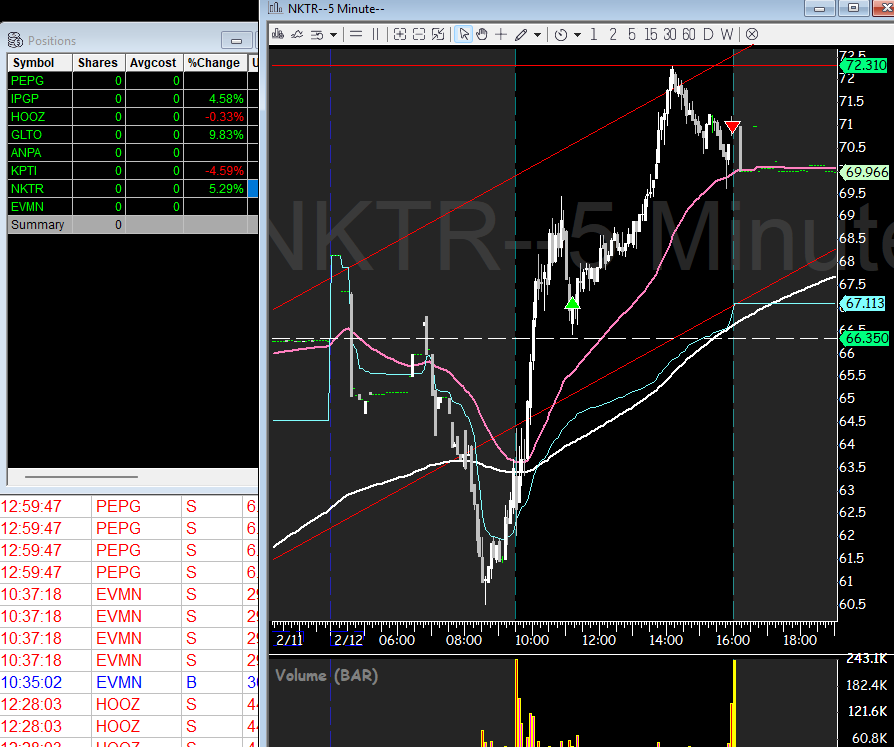Select NKTR in Positions list
The image size is (894, 747).
27,189
